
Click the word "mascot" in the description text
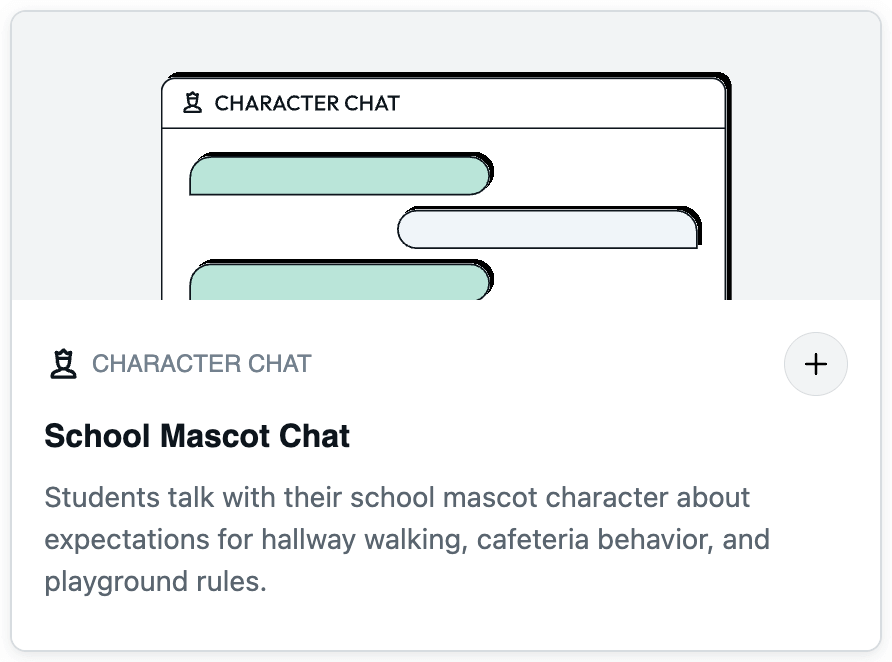(490, 498)
